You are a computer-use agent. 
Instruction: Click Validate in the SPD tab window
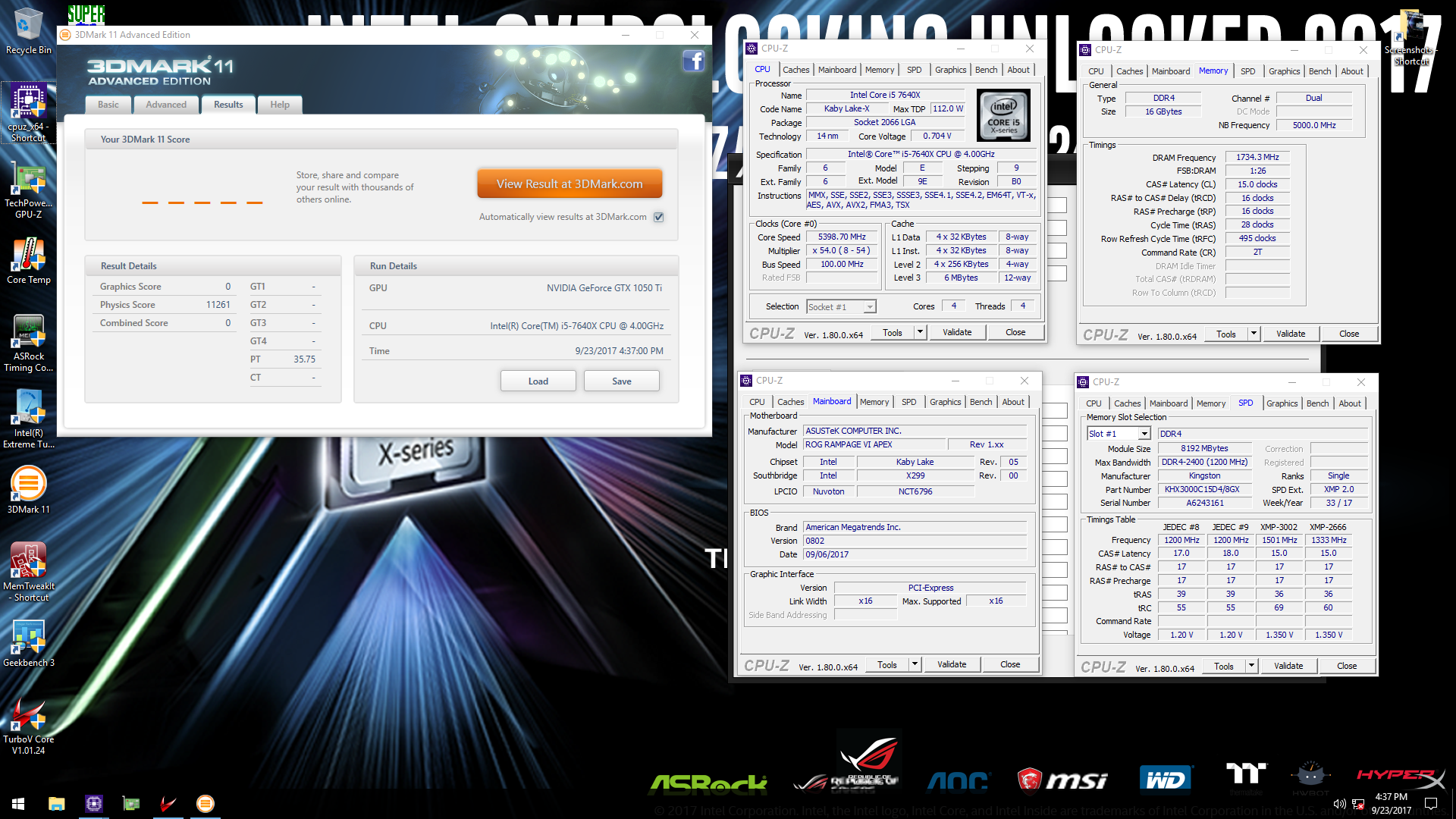(x=1288, y=666)
